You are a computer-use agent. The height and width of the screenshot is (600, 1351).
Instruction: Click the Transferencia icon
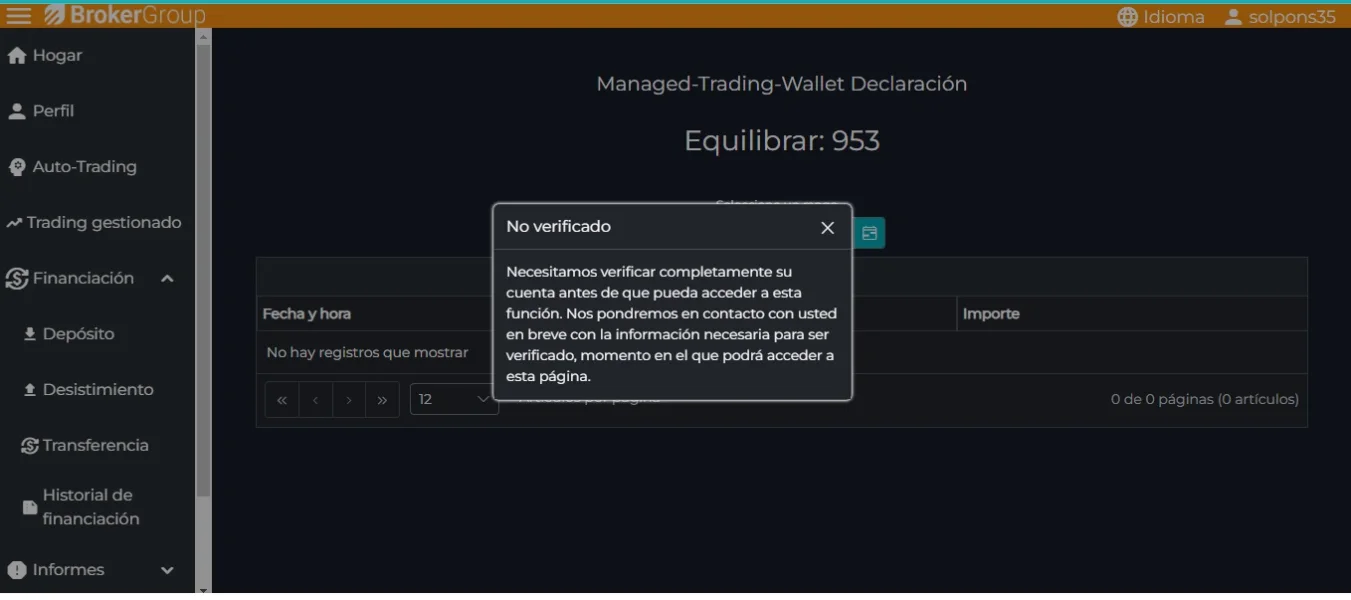(x=30, y=446)
